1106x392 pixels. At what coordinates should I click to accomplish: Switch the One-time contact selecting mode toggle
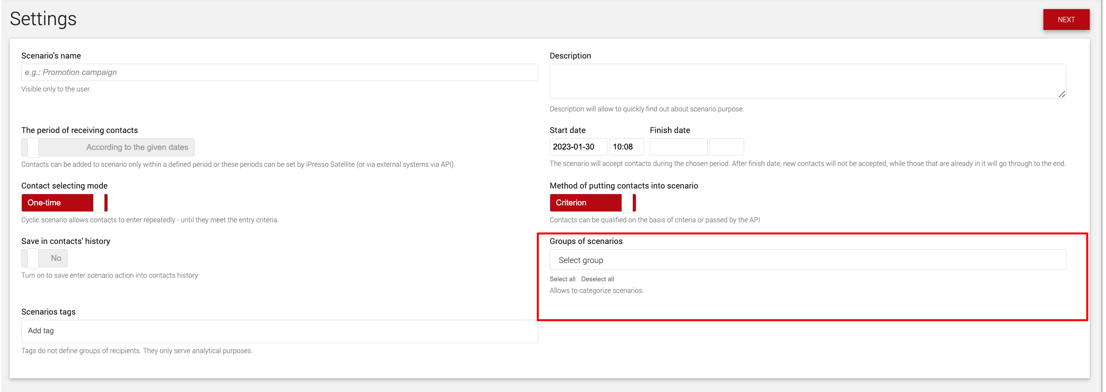click(x=64, y=202)
